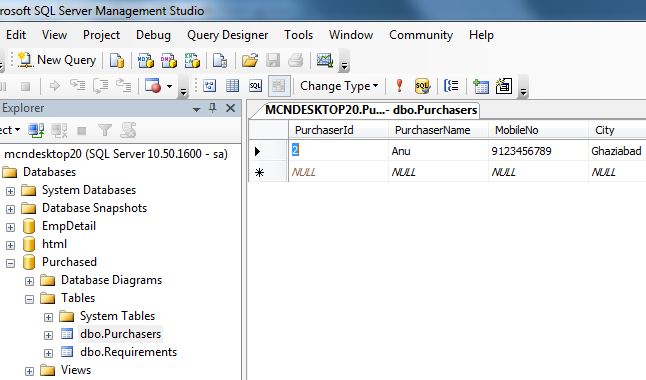Select the dbo.Purchasers document tab
Image resolution: width=646 pixels, height=380 pixels.
[370, 110]
